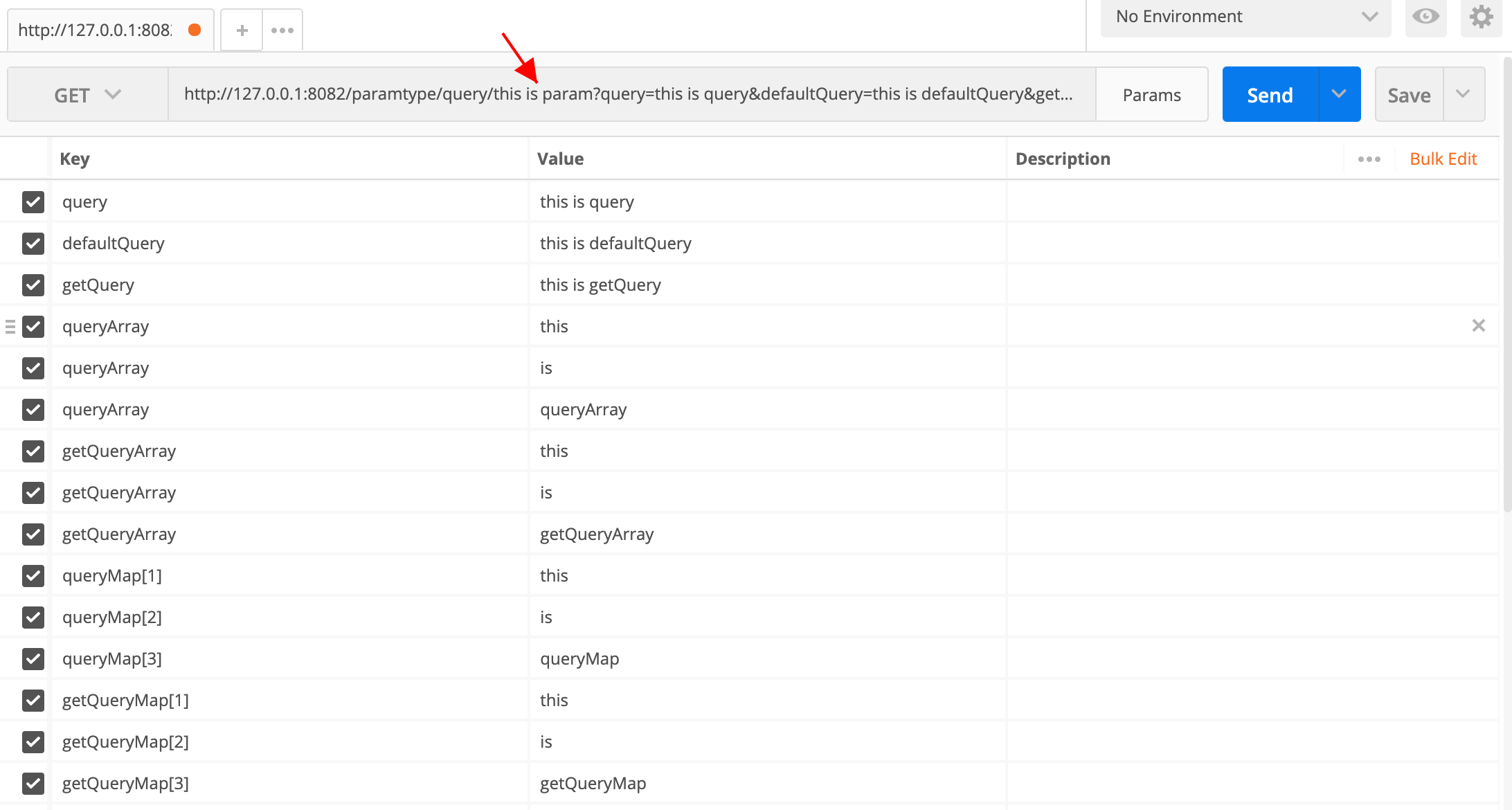Remove the queryArray 'this' row with X
This screenshot has height=810, width=1512.
tap(1478, 325)
